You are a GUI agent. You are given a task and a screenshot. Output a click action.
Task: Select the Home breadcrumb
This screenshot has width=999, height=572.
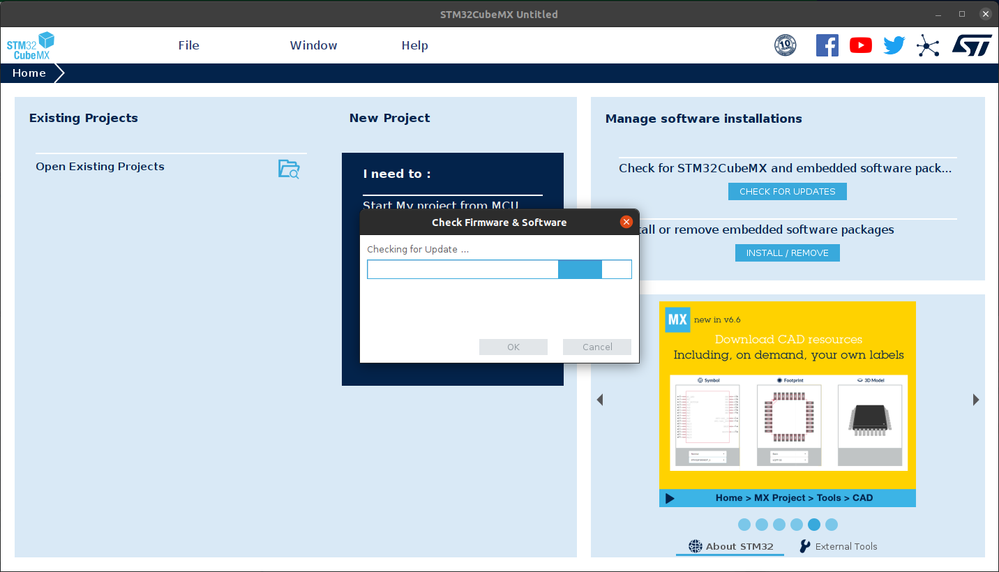(29, 73)
